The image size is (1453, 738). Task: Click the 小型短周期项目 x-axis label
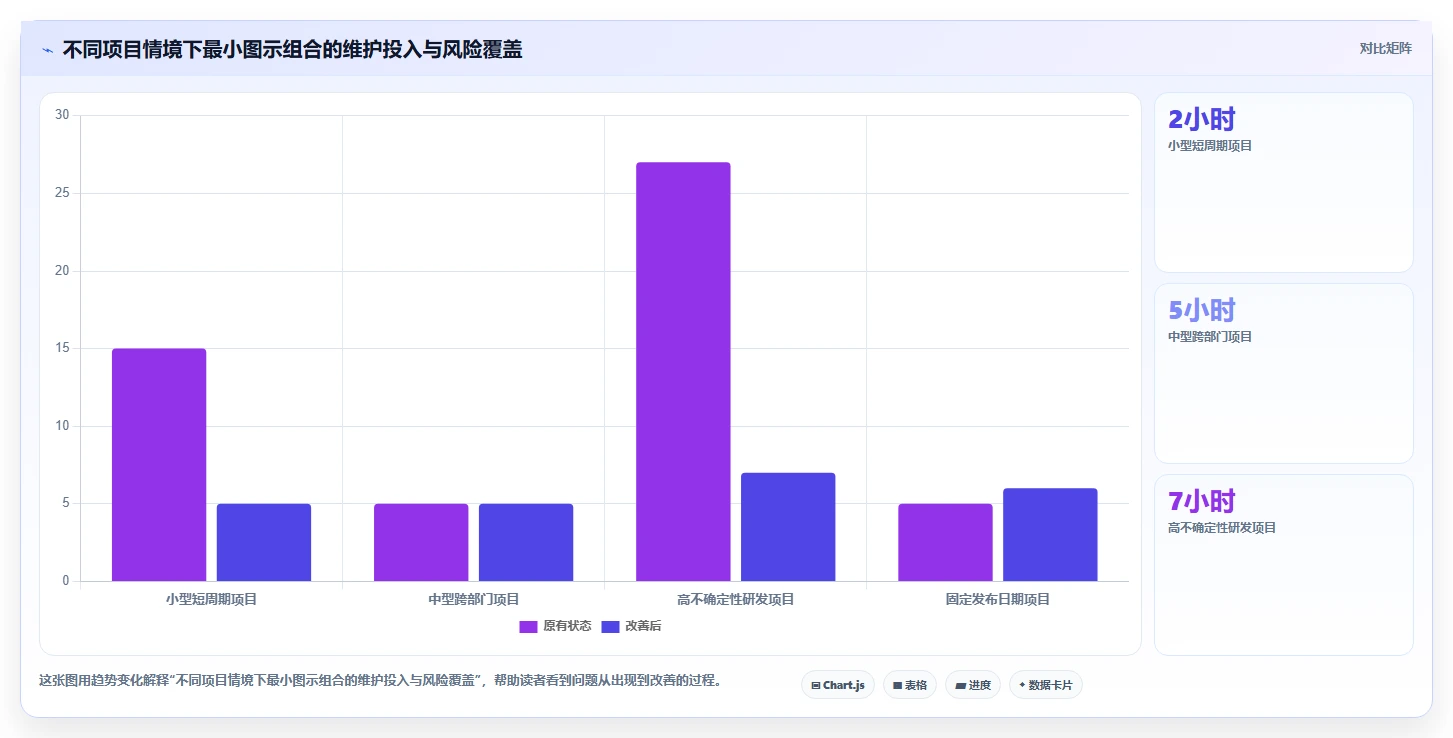point(212,600)
